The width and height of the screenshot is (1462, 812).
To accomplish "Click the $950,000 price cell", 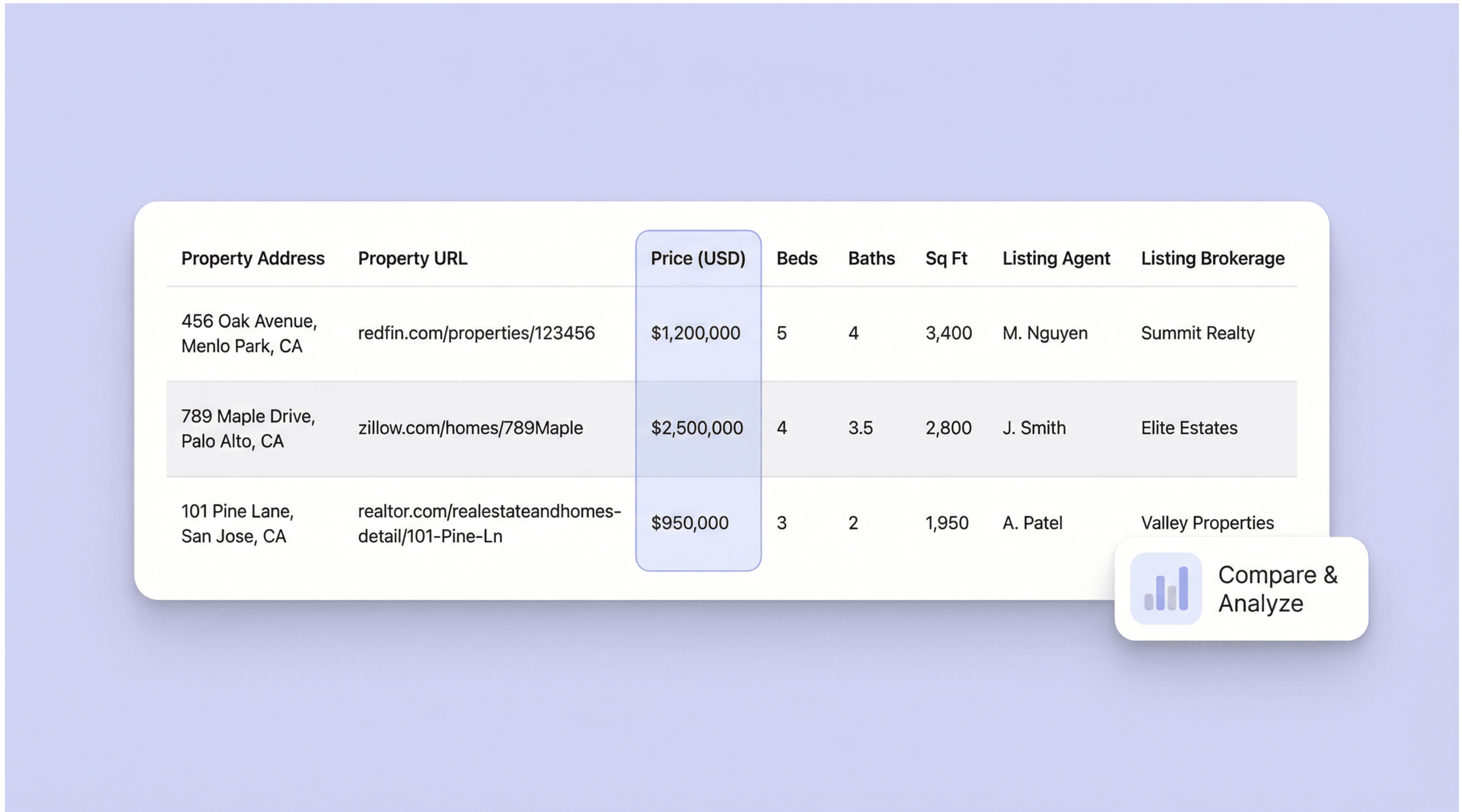I will click(689, 523).
